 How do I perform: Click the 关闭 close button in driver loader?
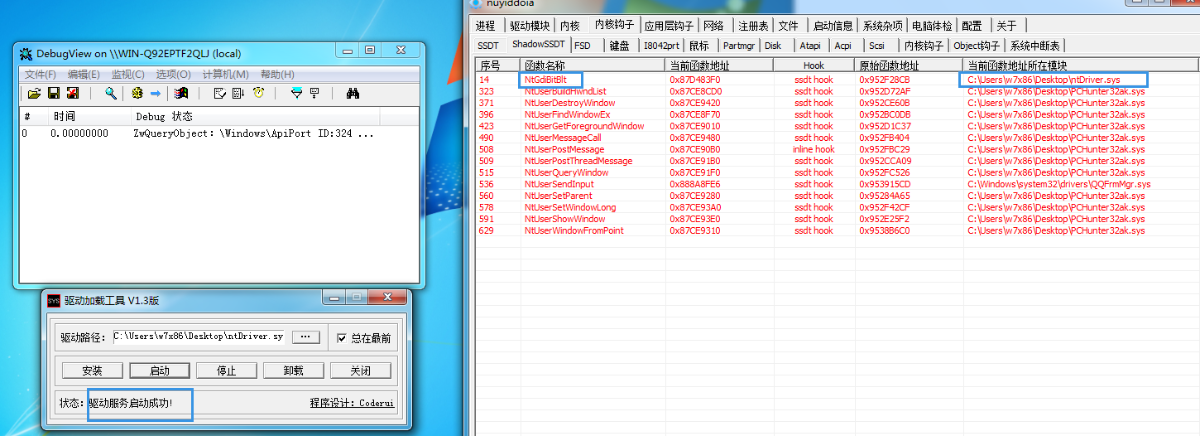point(361,371)
